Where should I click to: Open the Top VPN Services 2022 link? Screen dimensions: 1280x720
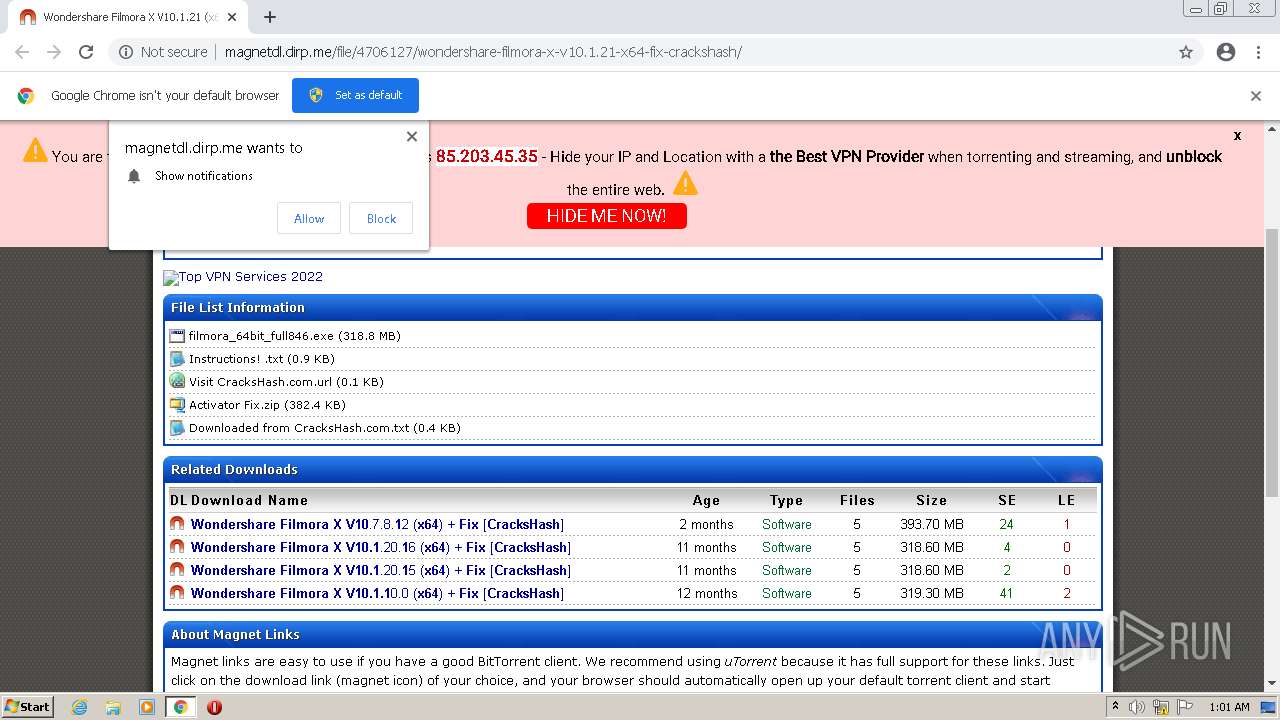[243, 277]
